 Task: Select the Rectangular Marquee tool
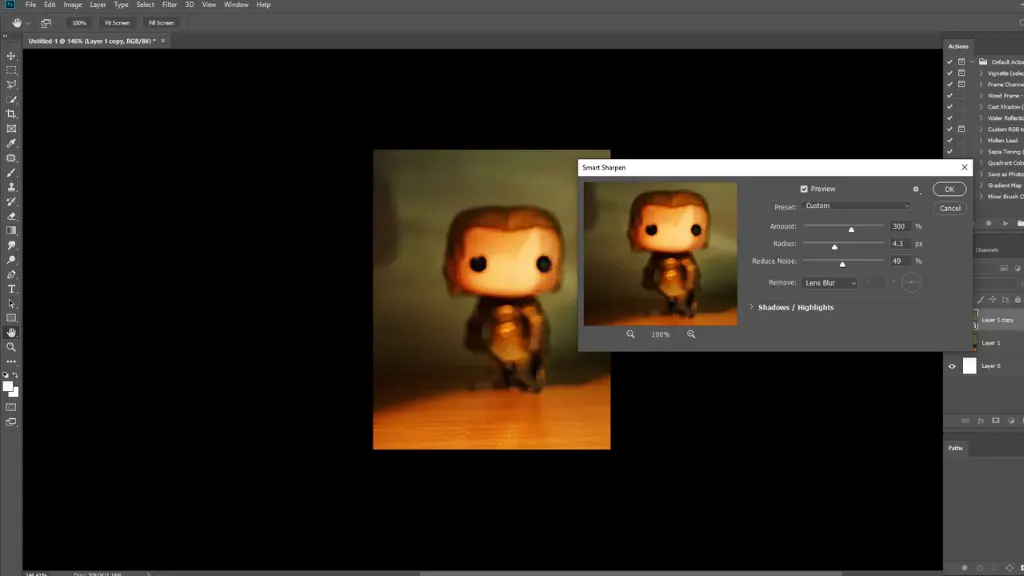(x=11, y=70)
